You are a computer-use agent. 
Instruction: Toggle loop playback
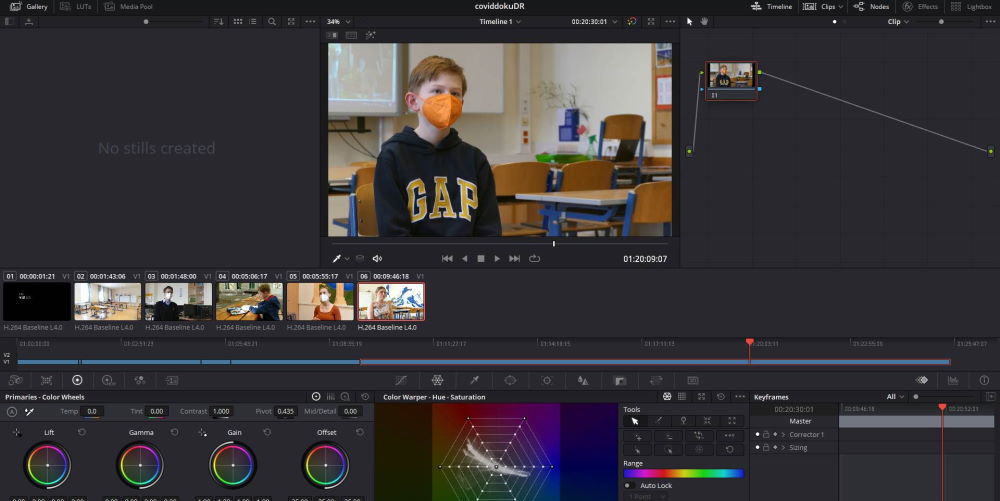click(x=534, y=259)
